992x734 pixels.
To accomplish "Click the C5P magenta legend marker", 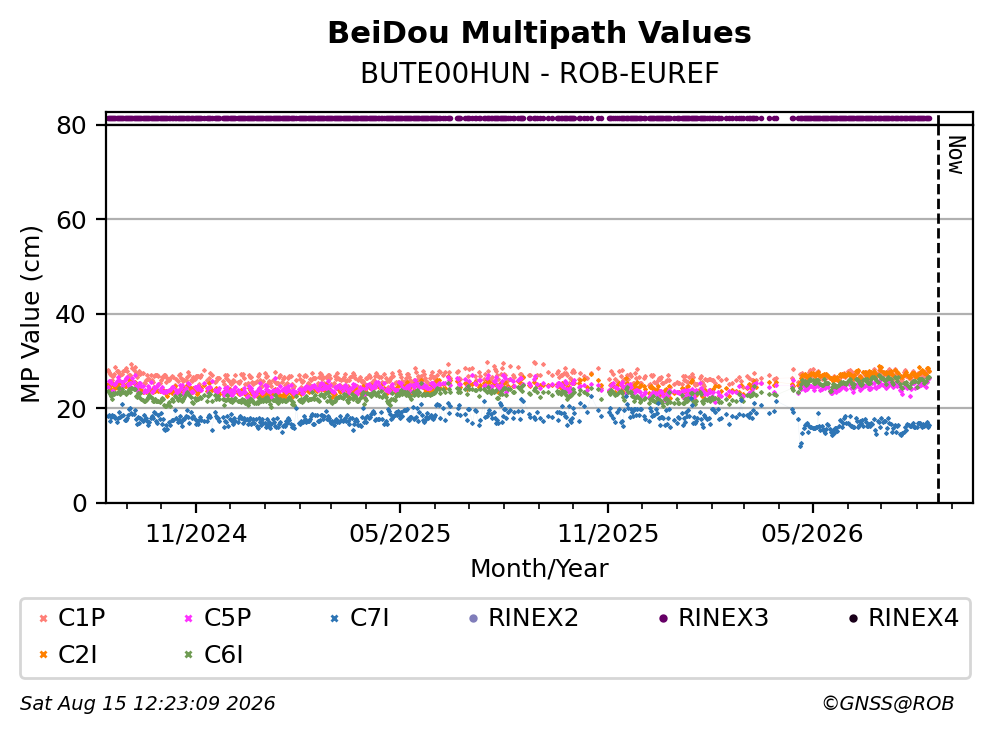I will point(189,618).
